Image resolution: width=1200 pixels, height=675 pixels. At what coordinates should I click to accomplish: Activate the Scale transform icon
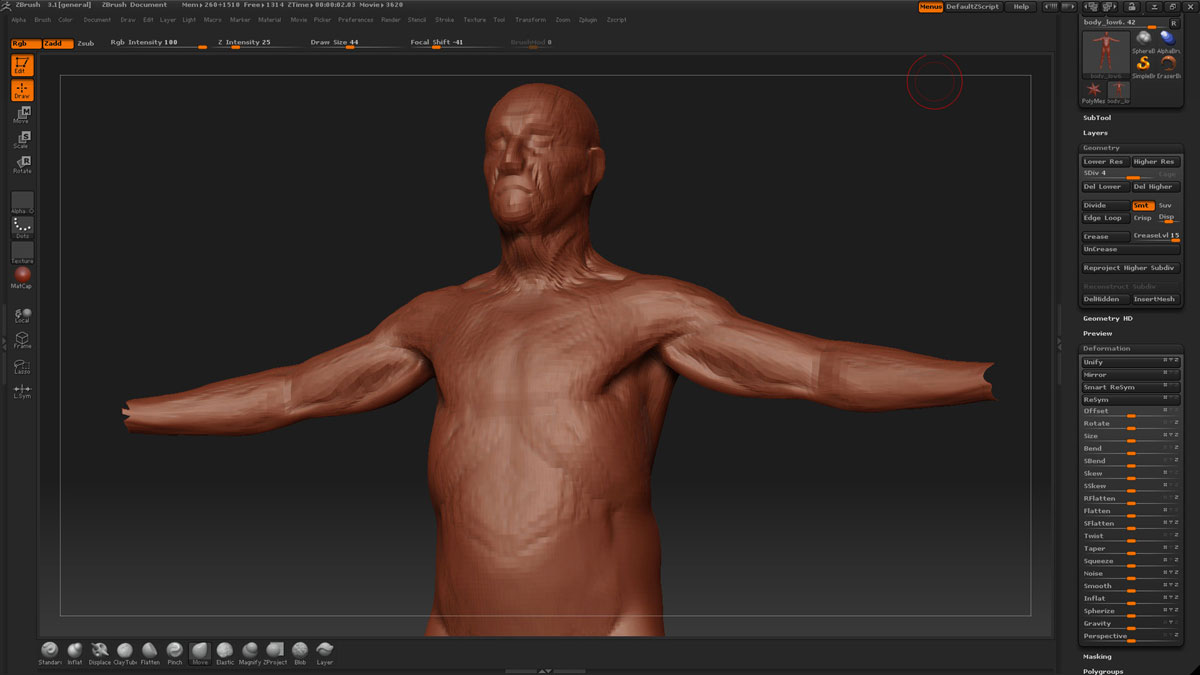click(x=22, y=139)
